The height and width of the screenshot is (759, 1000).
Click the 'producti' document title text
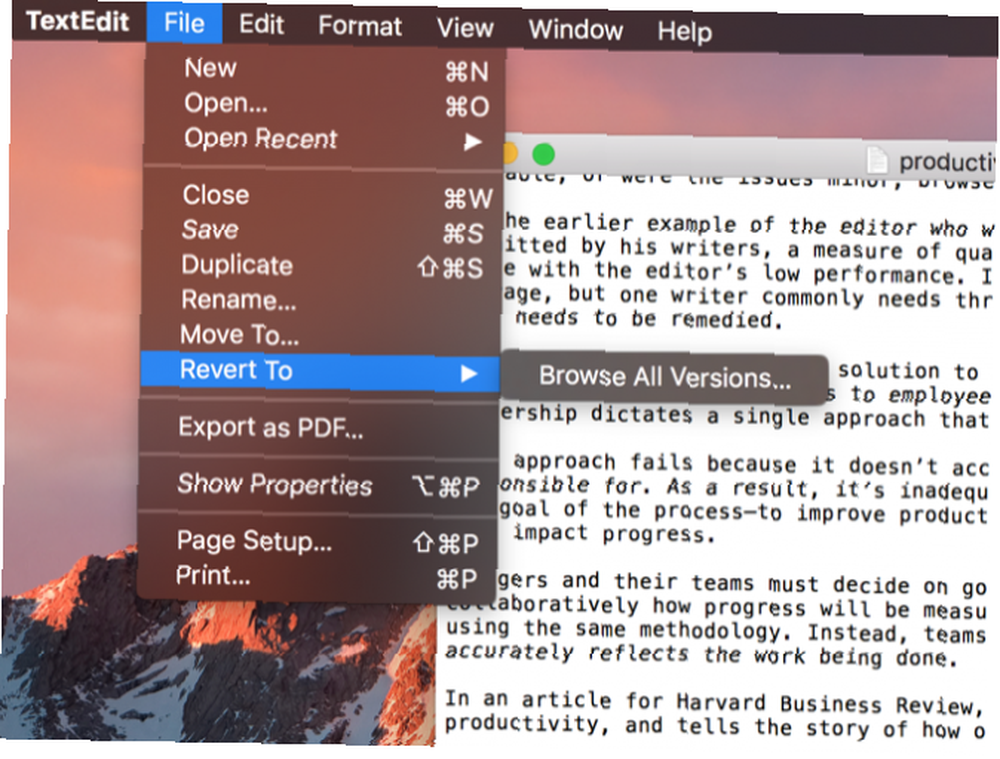tap(946, 162)
